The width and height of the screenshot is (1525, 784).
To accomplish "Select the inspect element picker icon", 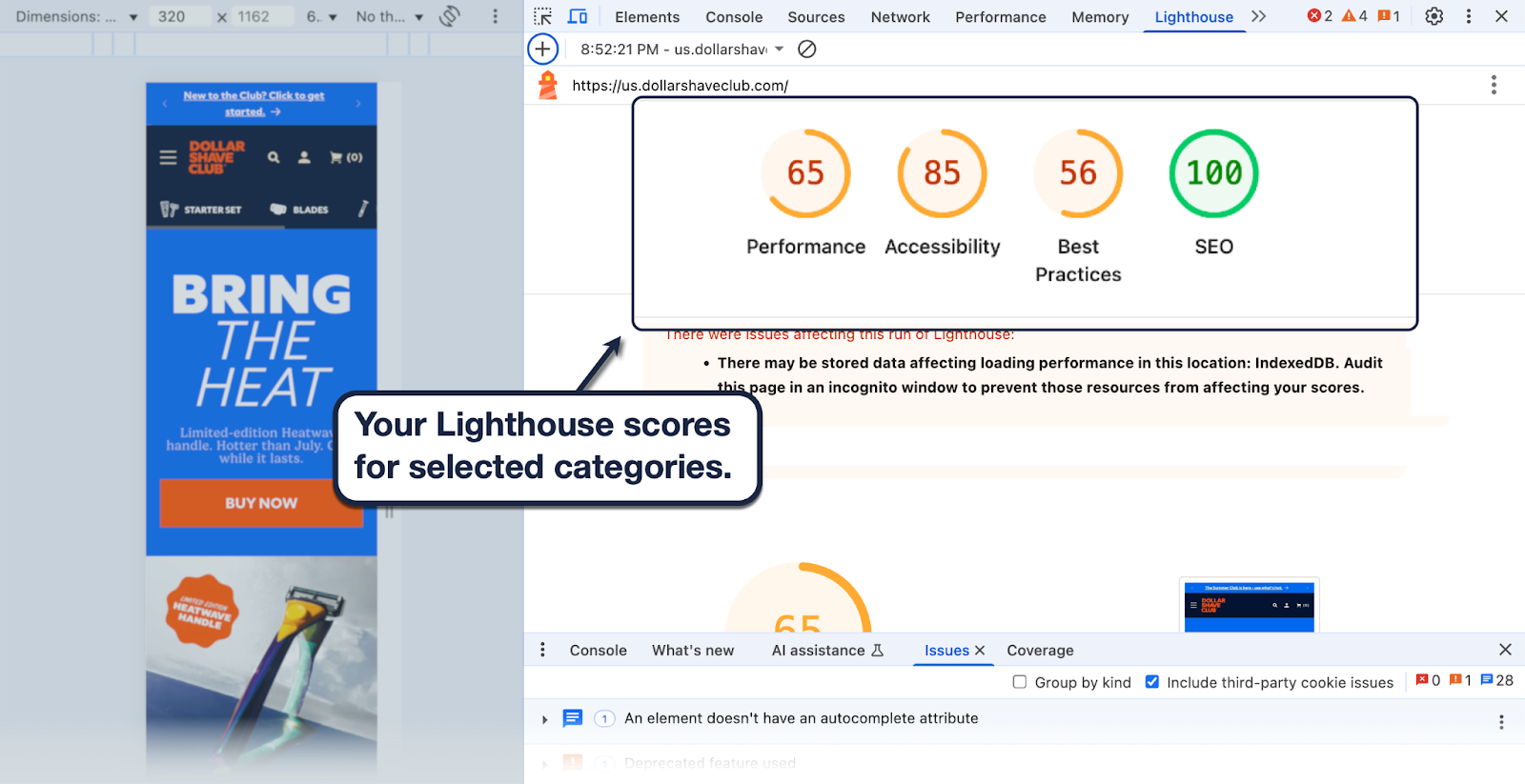I will pyautogui.click(x=543, y=16).
